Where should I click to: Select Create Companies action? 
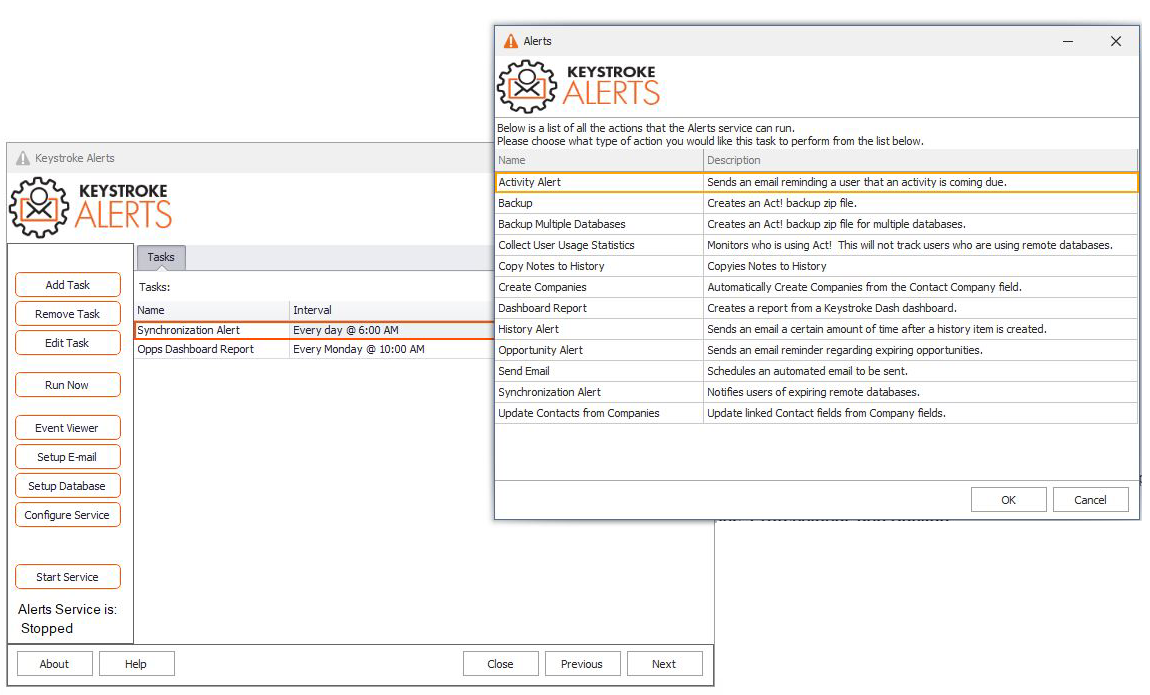click(817, 287)
